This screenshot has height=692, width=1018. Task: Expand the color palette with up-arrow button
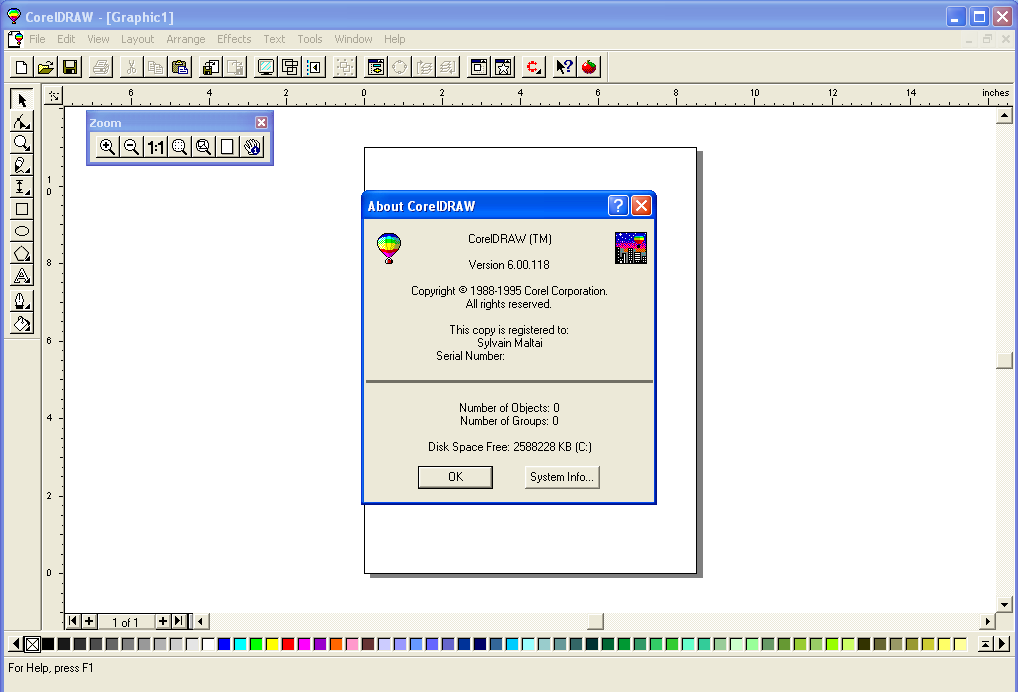click(985, 644)
